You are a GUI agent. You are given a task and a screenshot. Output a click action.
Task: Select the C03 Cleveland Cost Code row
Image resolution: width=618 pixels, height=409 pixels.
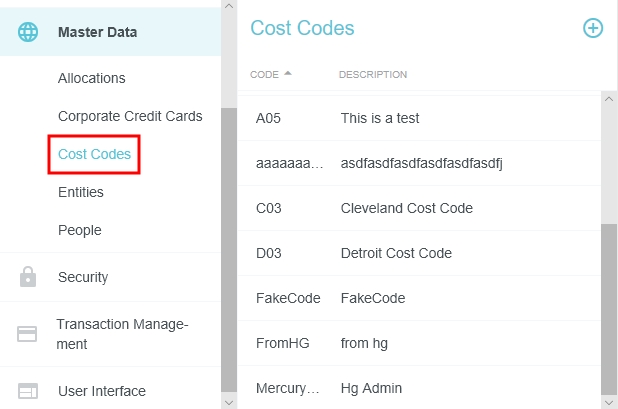click(406, 208)
